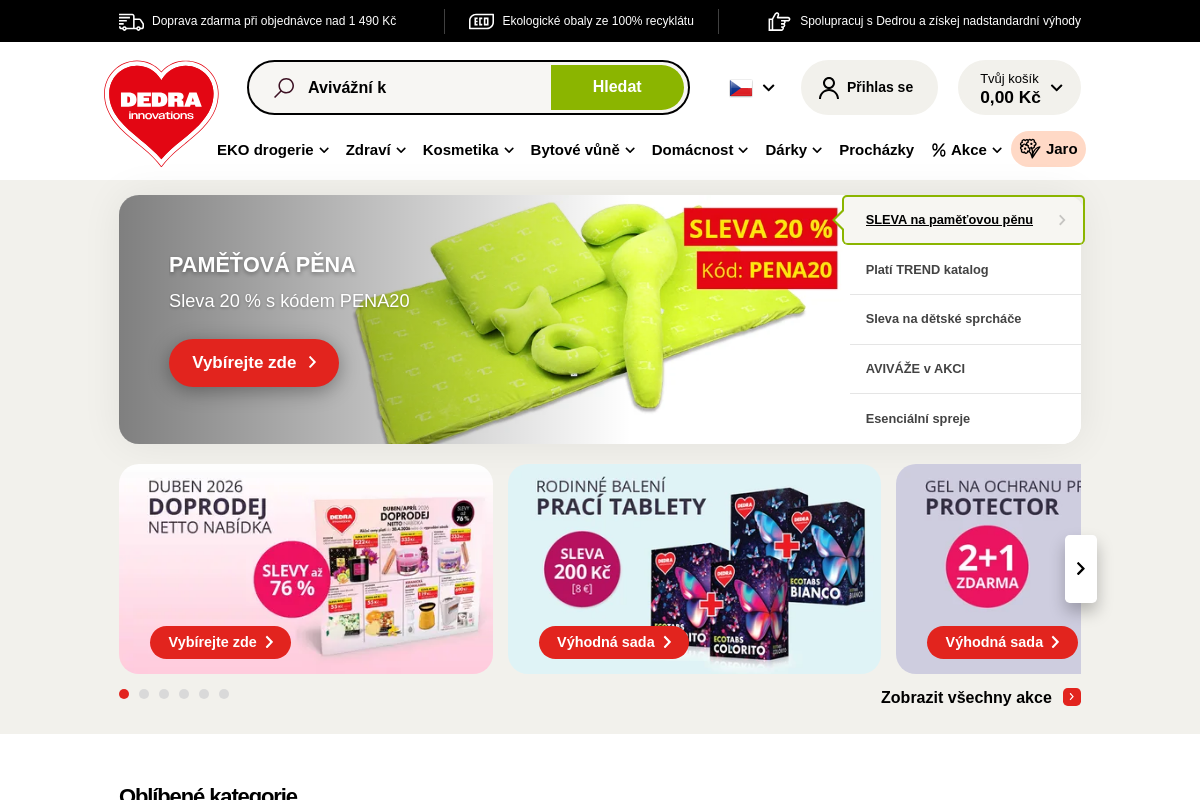Click Vybírejte zde on the foam banner
The height and width of the screenshot is (800, 1200).
pos(254,363)
